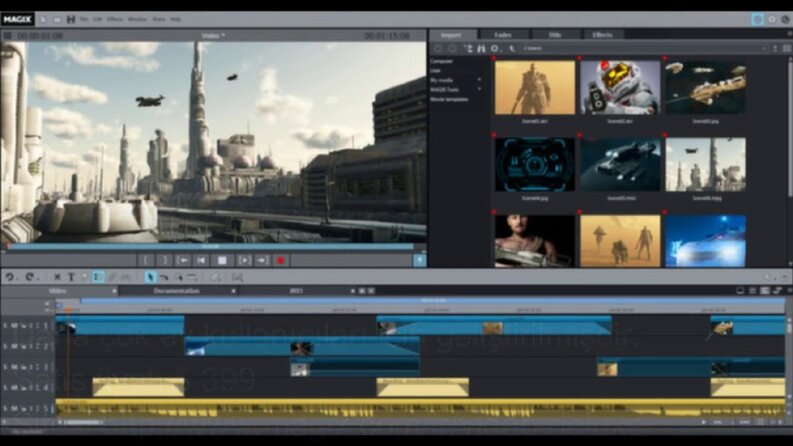793x446 pixels.
Task: Open the Help menu
Action: pyautogui.click(x=175, y=19)
